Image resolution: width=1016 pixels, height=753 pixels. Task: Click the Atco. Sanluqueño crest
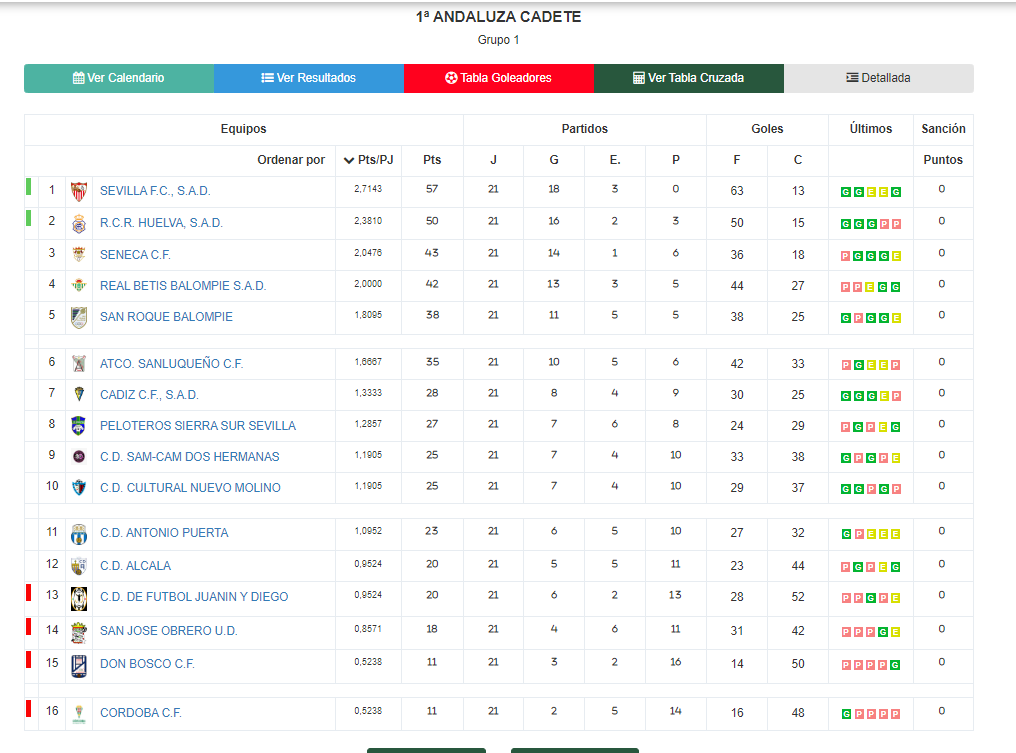click(79, 364)
